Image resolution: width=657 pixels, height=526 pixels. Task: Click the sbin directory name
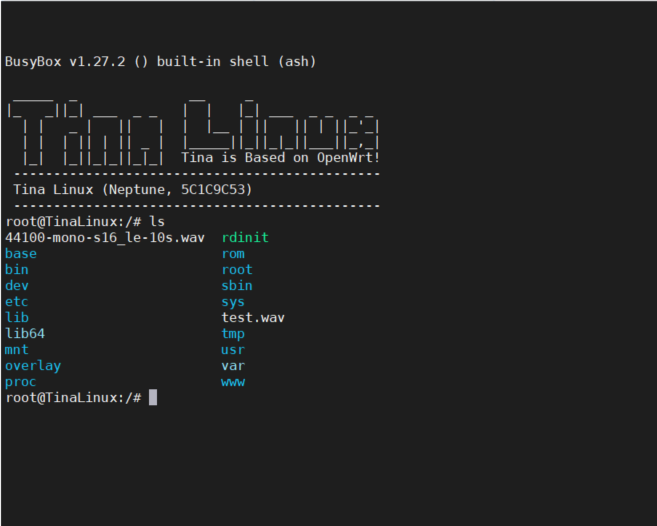[x=236, y=286]
